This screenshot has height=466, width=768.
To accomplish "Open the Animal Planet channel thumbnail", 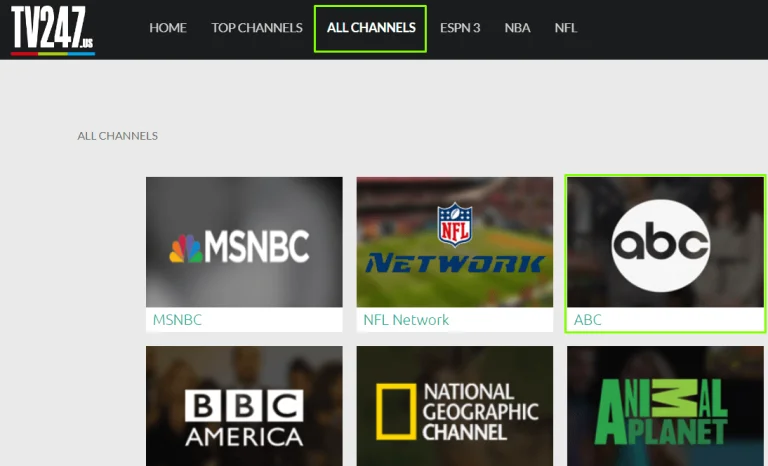I will click(665, 406).
